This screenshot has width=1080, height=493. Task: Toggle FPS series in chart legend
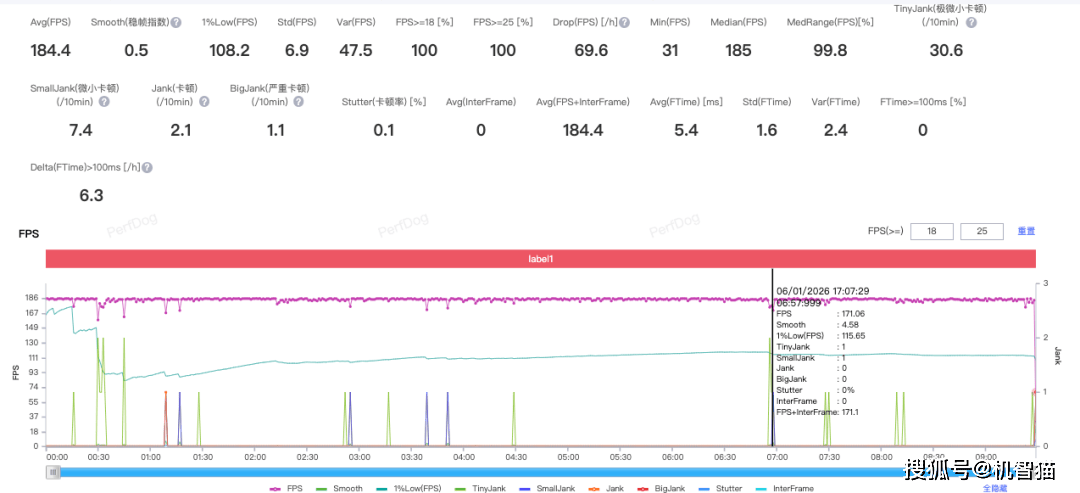(289, 488)
